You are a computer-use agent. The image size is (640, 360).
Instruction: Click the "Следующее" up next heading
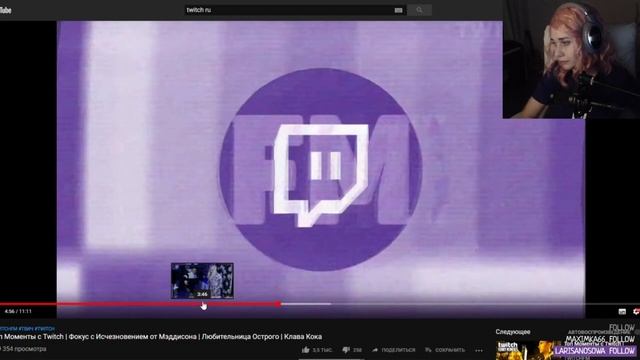coord(513,332)
